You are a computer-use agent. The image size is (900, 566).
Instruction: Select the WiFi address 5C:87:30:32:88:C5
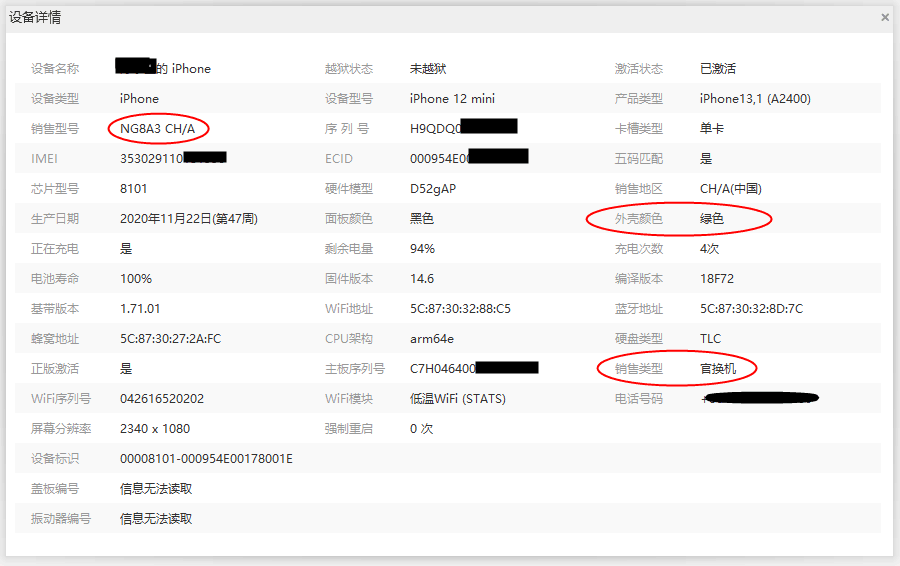point(460,309)
